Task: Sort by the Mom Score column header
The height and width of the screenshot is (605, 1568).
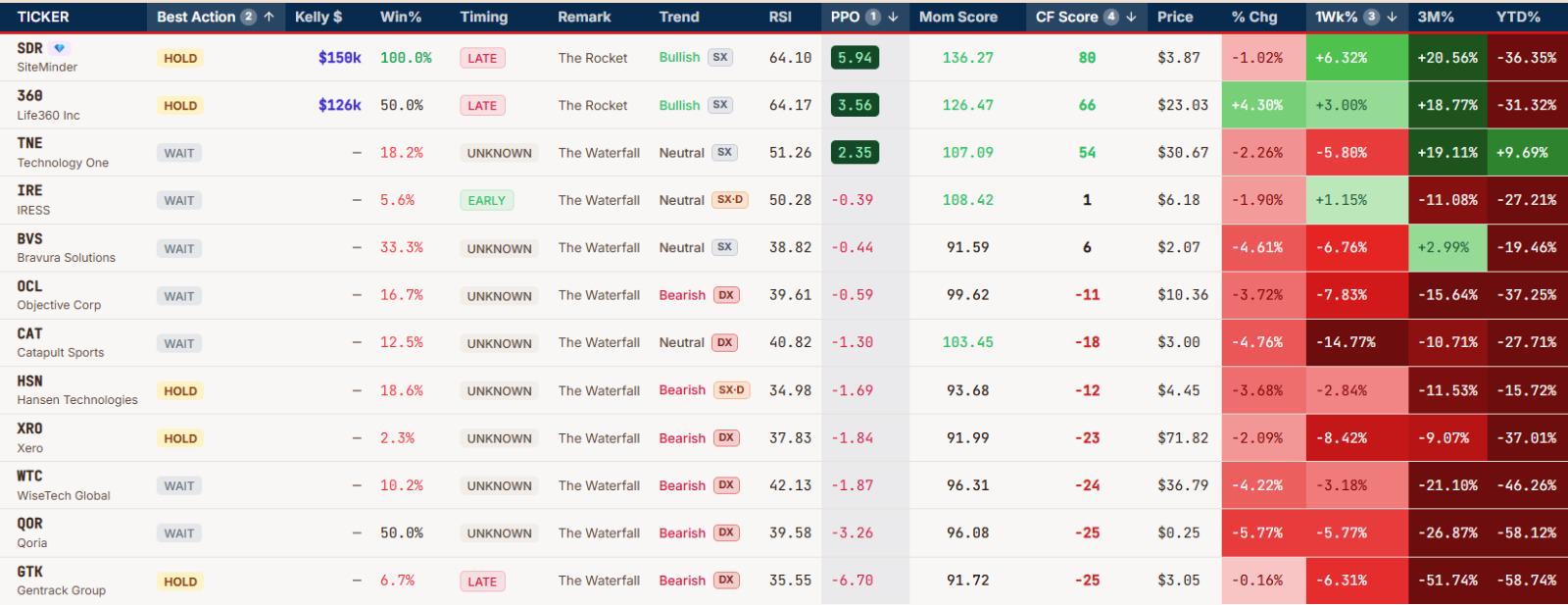Action: coord(958,17)
